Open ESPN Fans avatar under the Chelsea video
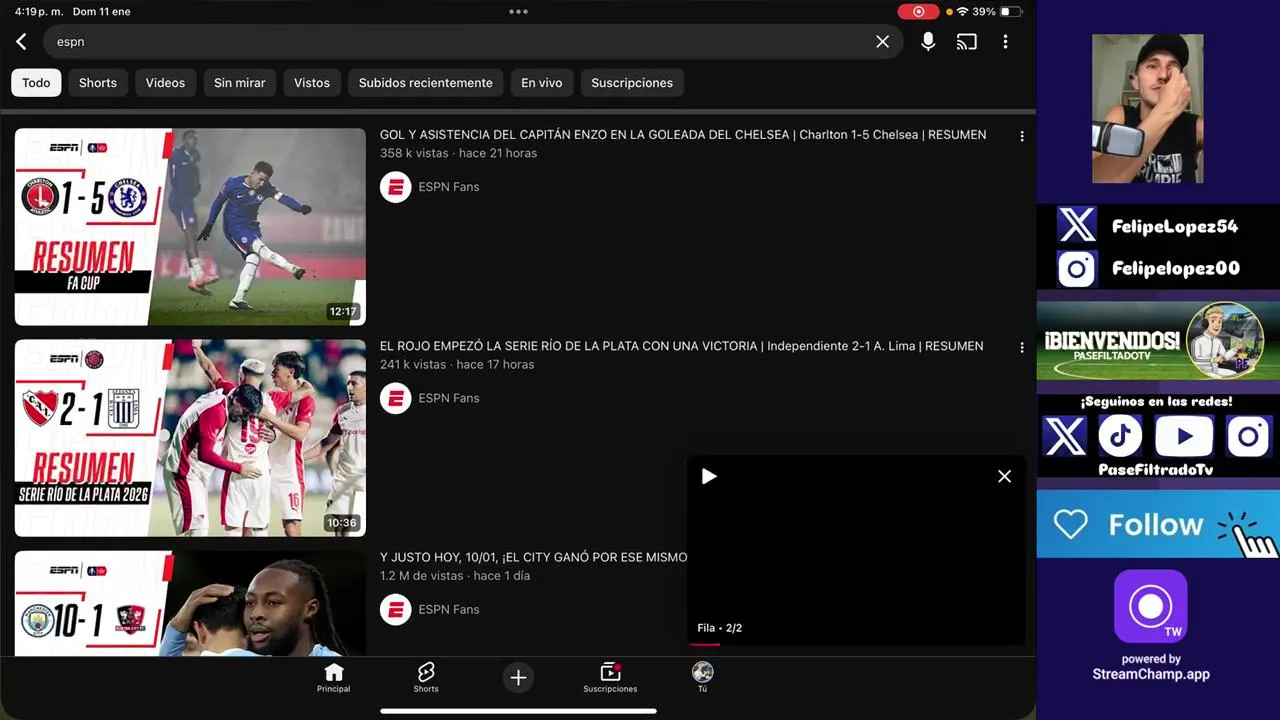The image size is (1280, 720). (x=396, y=187)
